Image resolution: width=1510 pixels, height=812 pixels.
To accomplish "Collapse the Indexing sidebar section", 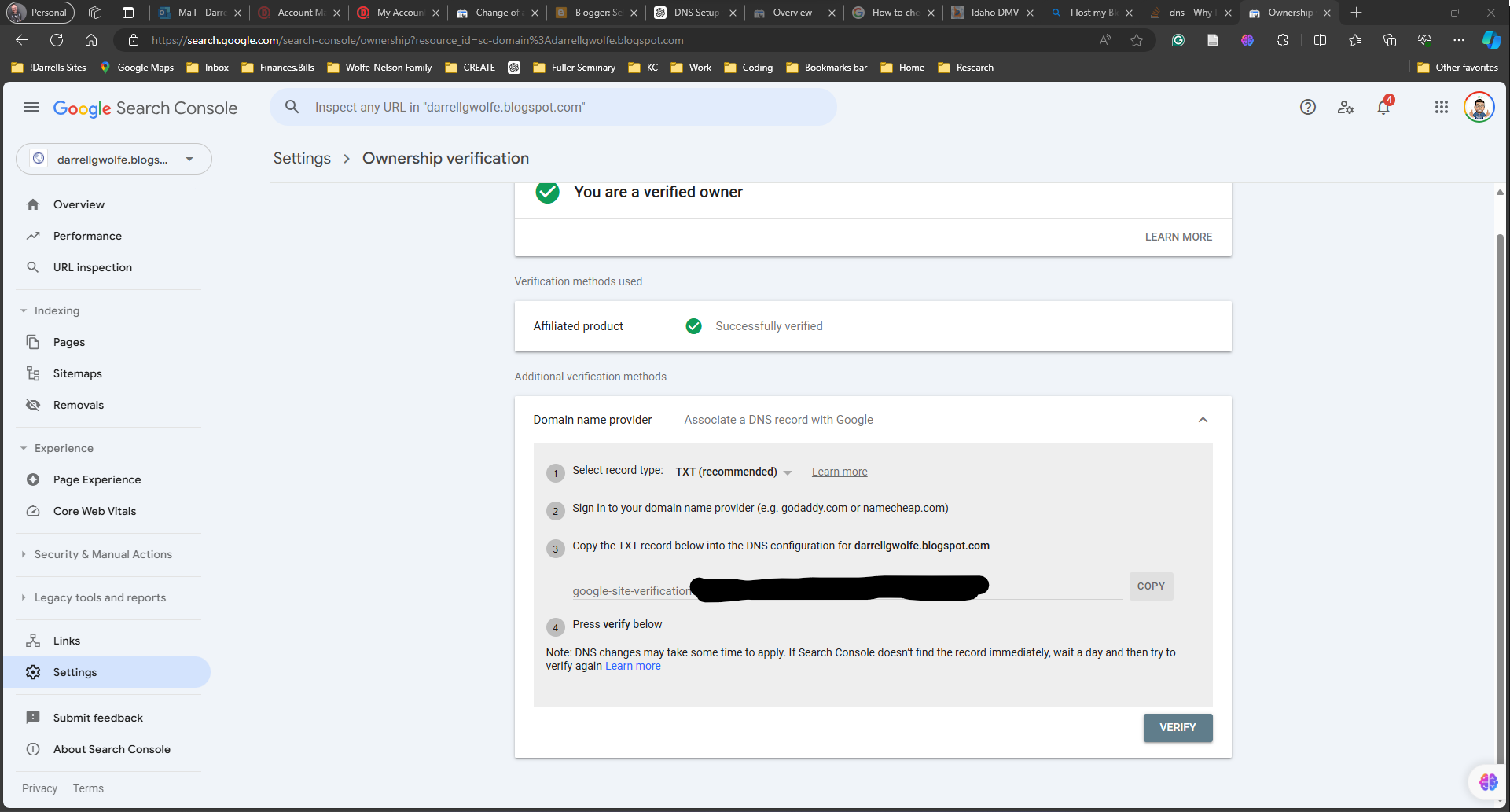I will pyautogui.click(x=24, y=311).
